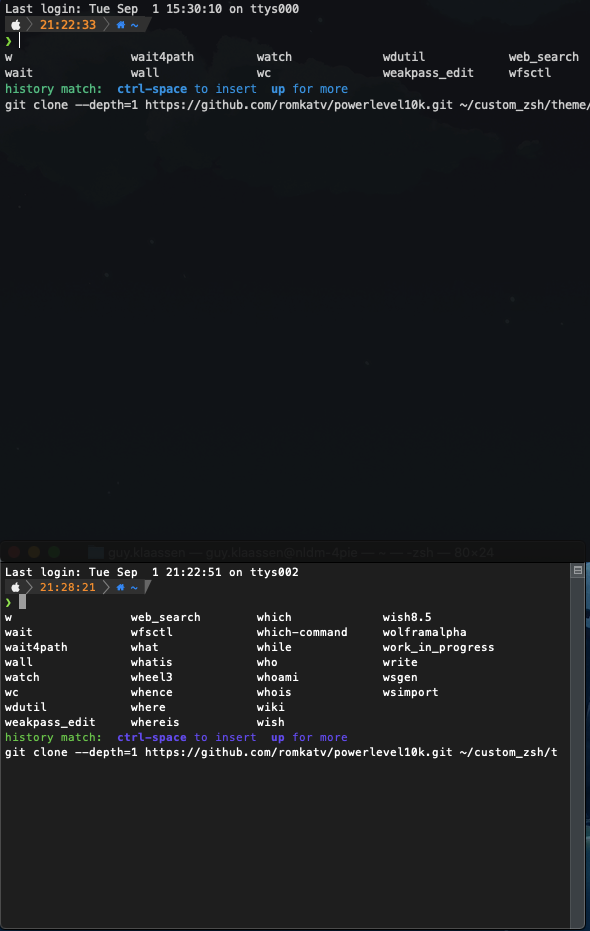The height and width of the screenshot is (931, 590).
Task: Click the home icon in the bottom terminal prompt
Action: point(120,587)
